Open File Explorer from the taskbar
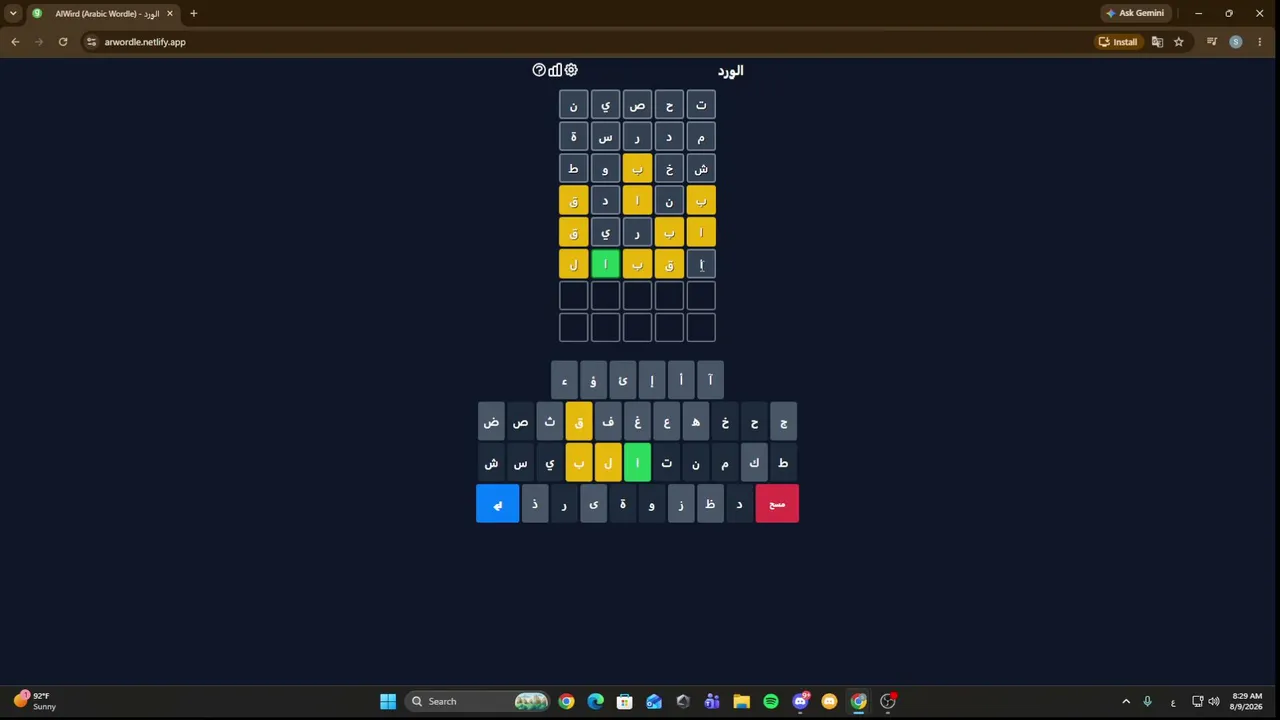 coord(741,701)
